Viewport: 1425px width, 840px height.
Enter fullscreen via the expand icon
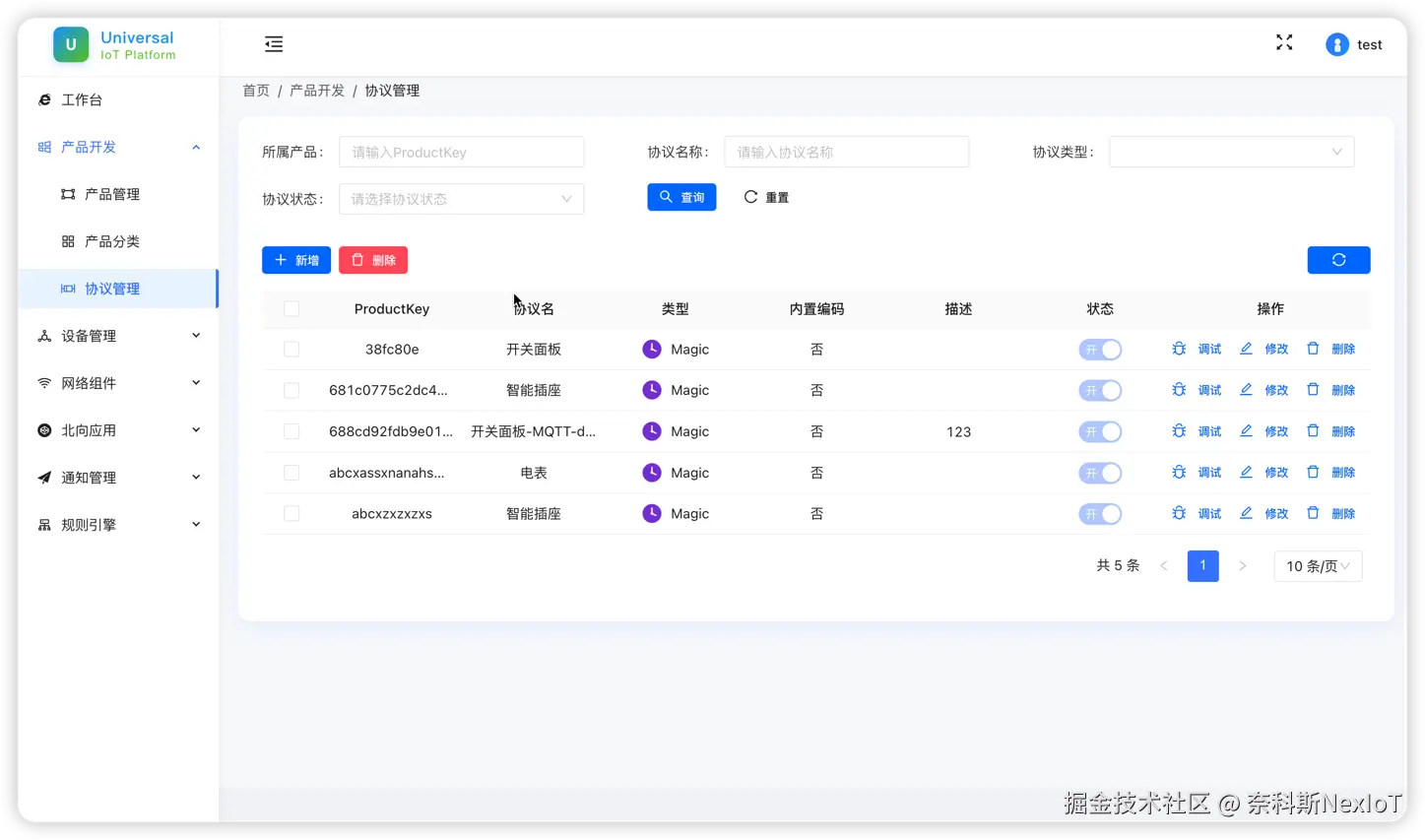click(x=1283, y=42)
